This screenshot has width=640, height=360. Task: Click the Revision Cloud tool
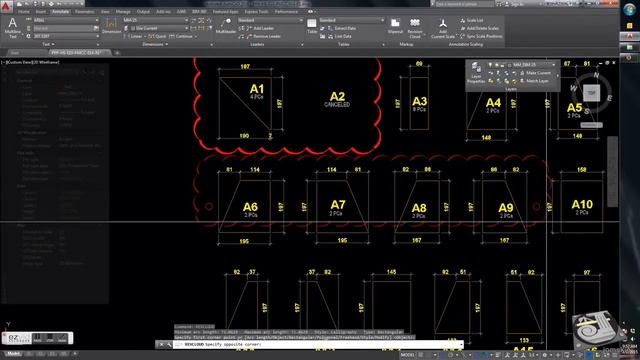point(415,27)
